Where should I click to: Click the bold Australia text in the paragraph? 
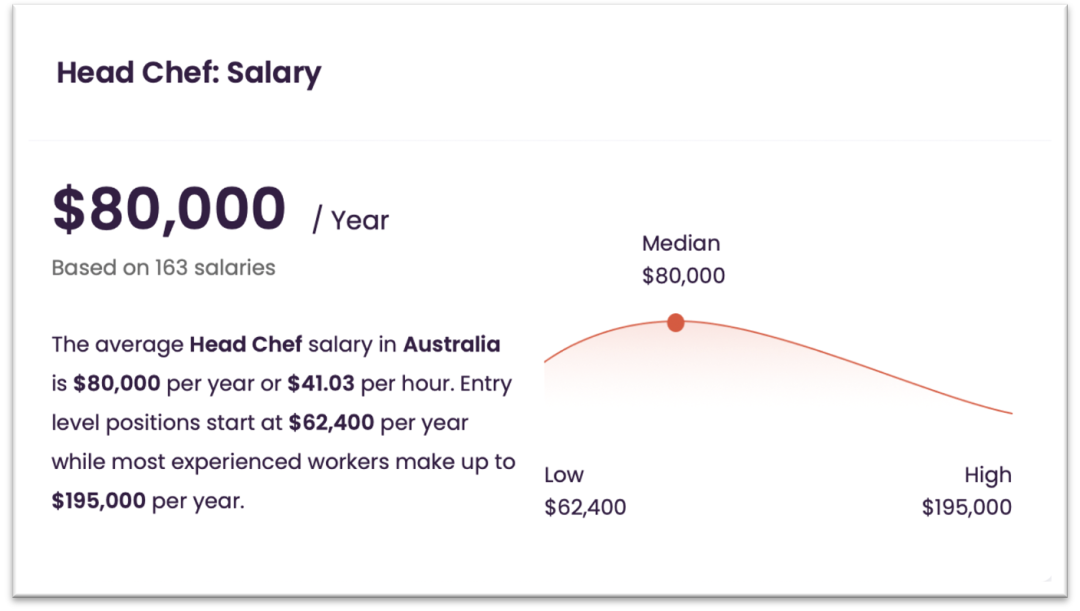coord(452,344)
